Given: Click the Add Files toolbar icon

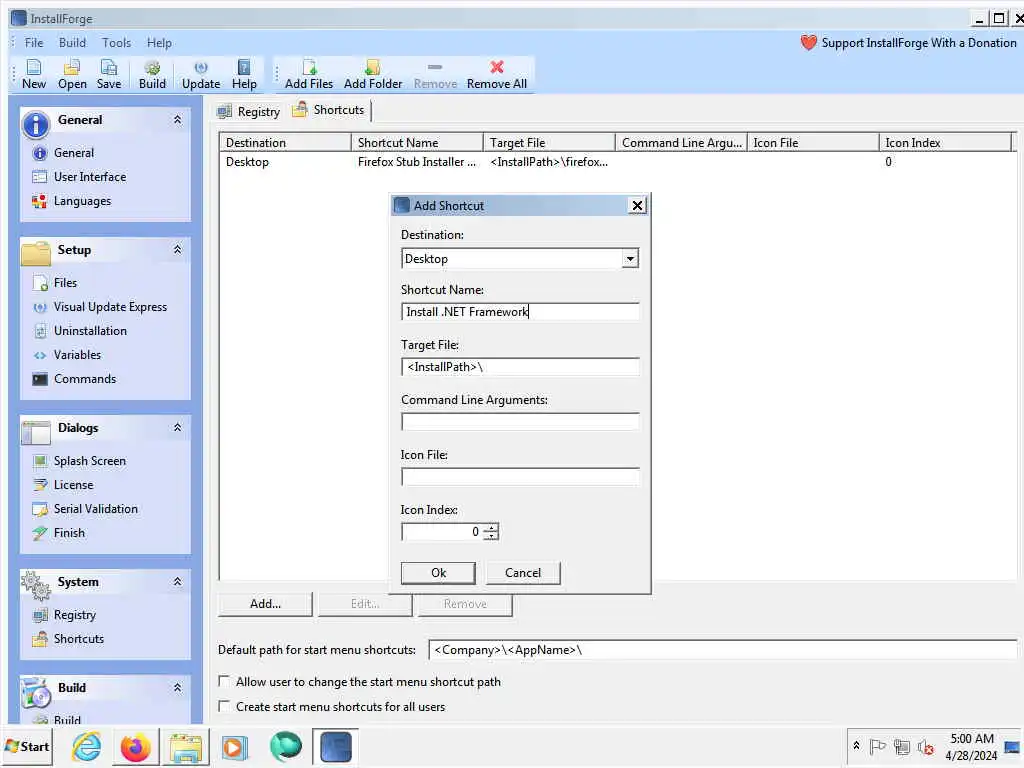Looking at the screenshot, I should point(309,74).
